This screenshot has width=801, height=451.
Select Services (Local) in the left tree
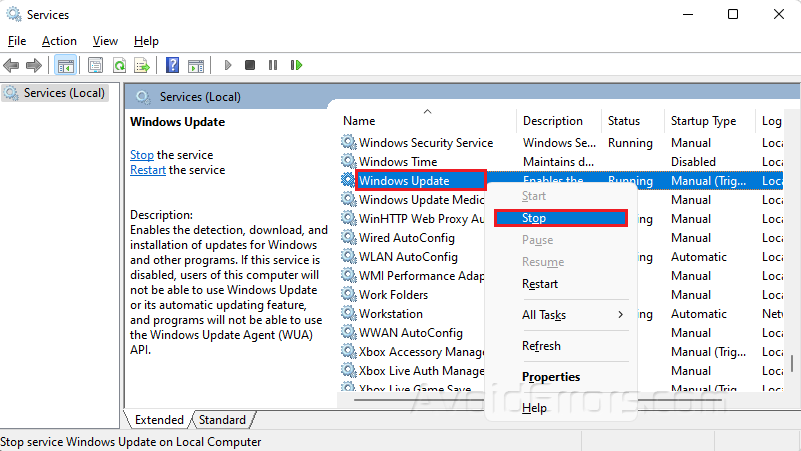[x=63, y=93]
